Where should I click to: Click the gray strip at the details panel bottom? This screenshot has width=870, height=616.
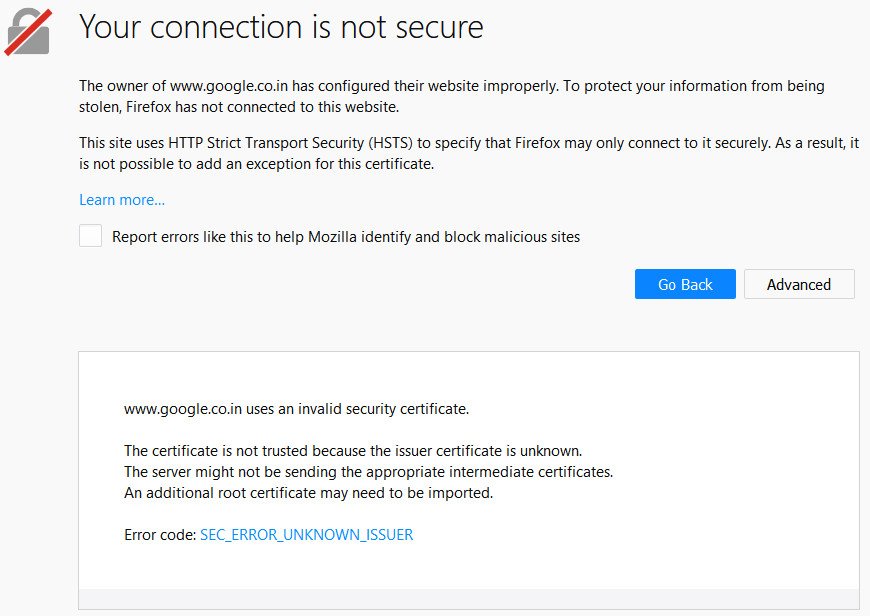pyautogui.click(x=468, y=599)
